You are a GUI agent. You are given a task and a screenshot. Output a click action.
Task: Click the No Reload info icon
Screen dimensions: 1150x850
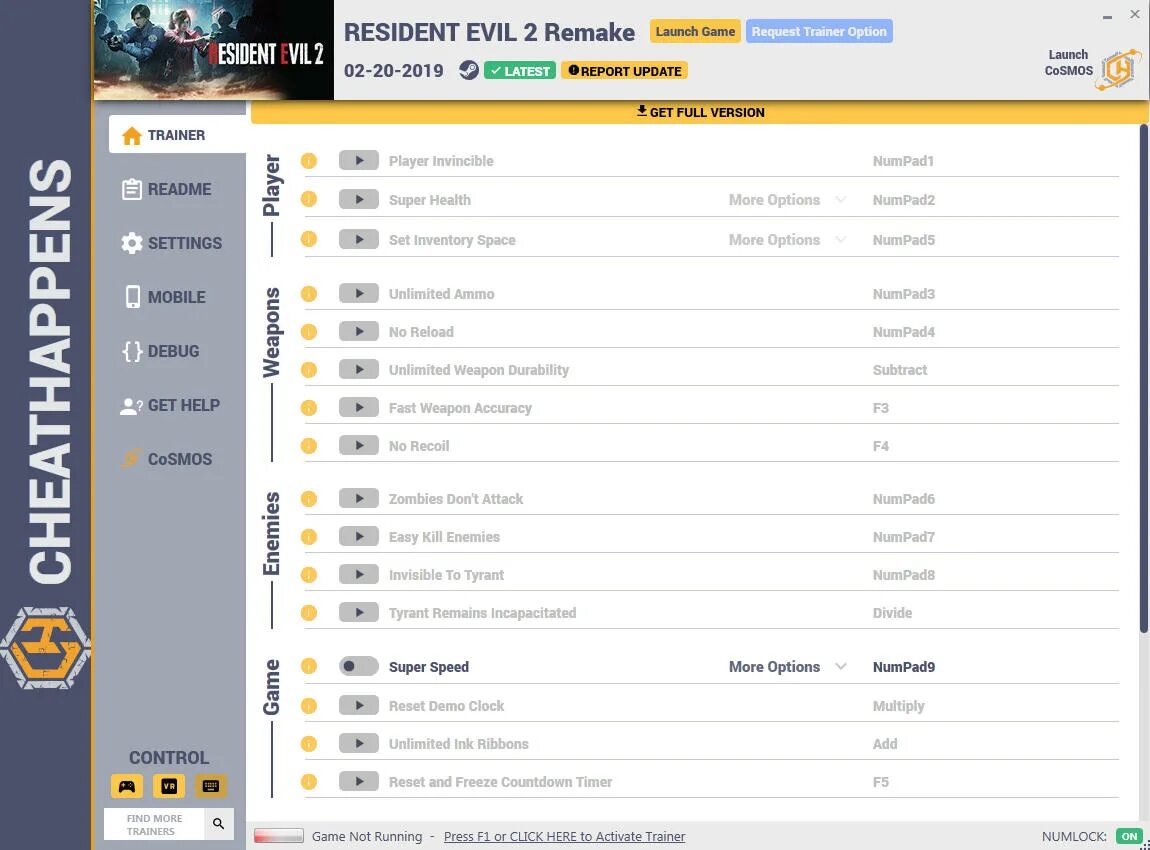pyautogui.click(x=309, y=331)
